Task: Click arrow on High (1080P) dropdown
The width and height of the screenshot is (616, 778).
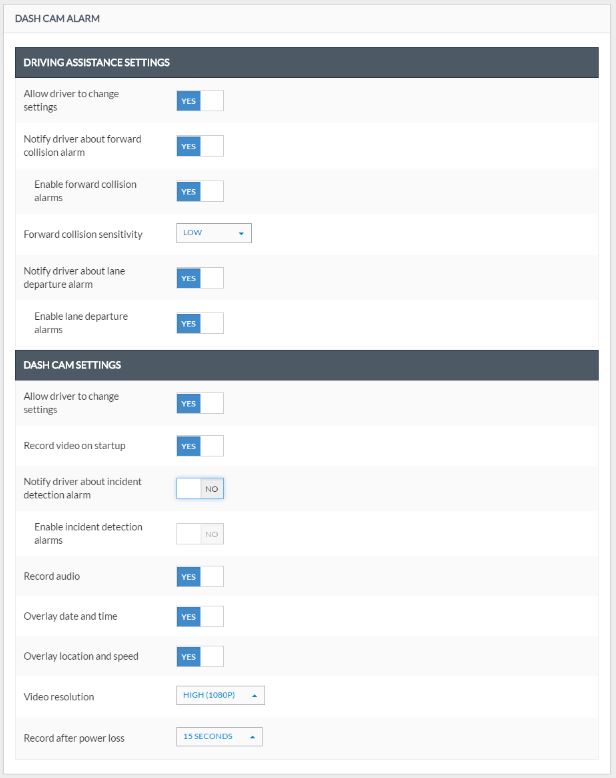Action: coord(254,696)
